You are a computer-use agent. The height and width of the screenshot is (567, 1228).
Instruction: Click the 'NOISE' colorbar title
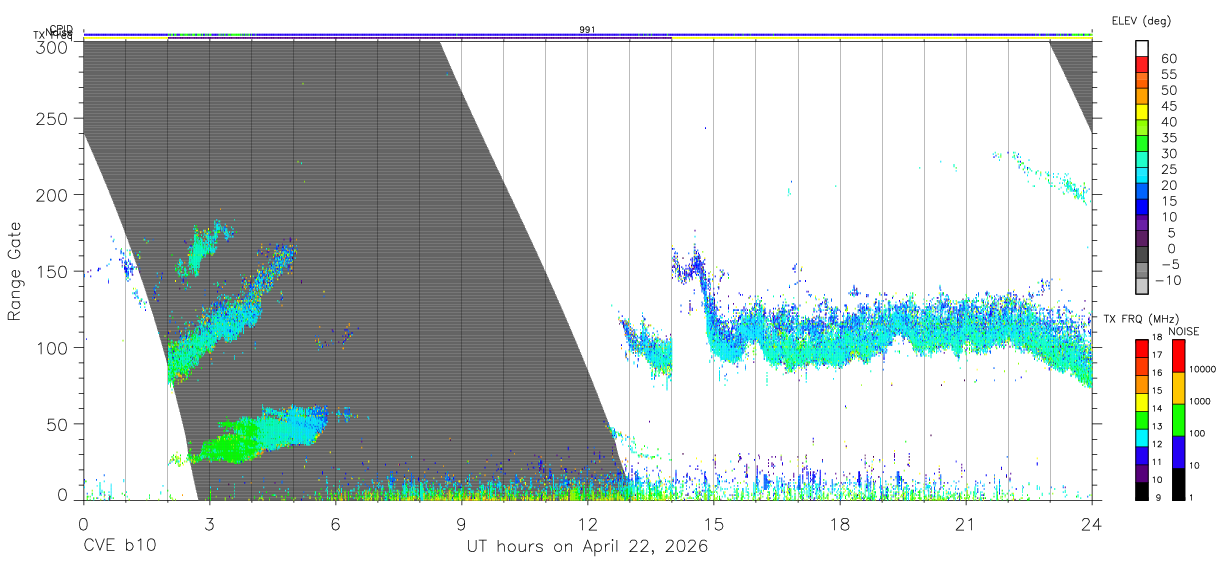1183,331
